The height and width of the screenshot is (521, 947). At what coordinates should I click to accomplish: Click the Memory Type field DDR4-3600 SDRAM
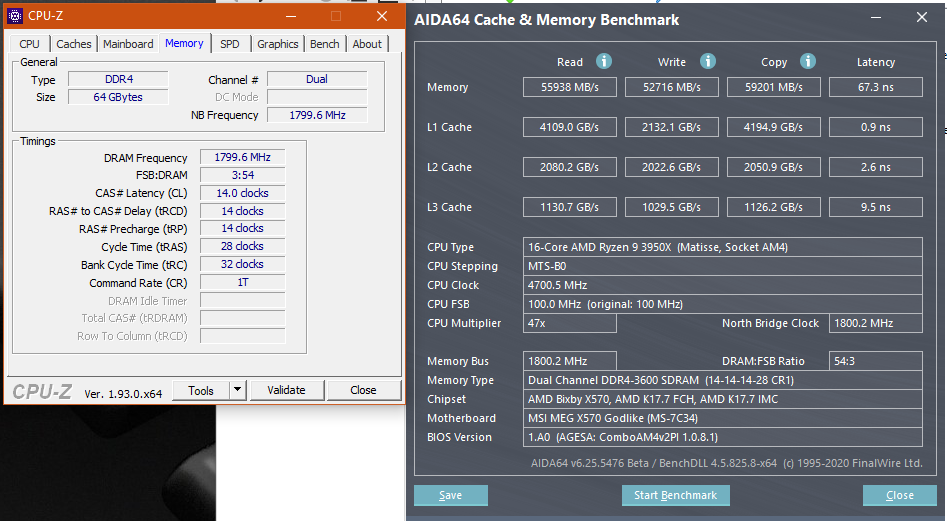(x=722, y=380)
